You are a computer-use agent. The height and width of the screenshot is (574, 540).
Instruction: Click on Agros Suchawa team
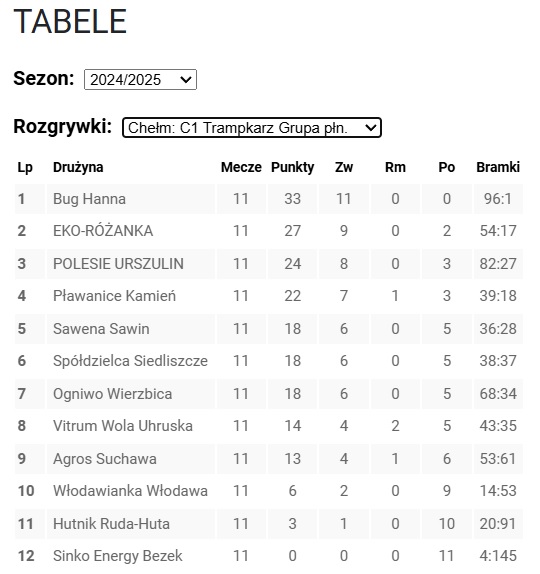pyautogui.click(x=105, y=459)
